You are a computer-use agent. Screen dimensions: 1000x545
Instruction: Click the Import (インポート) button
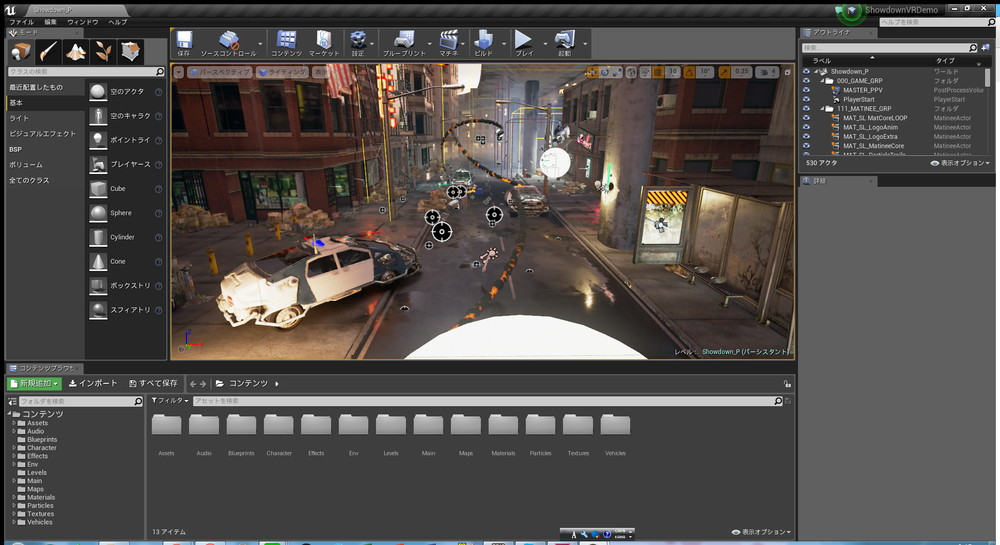coord(93,383)
